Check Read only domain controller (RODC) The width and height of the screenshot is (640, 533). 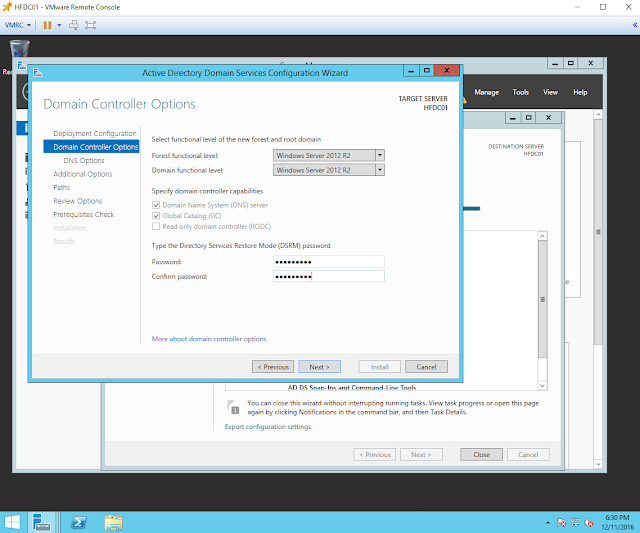click(156, 226)
